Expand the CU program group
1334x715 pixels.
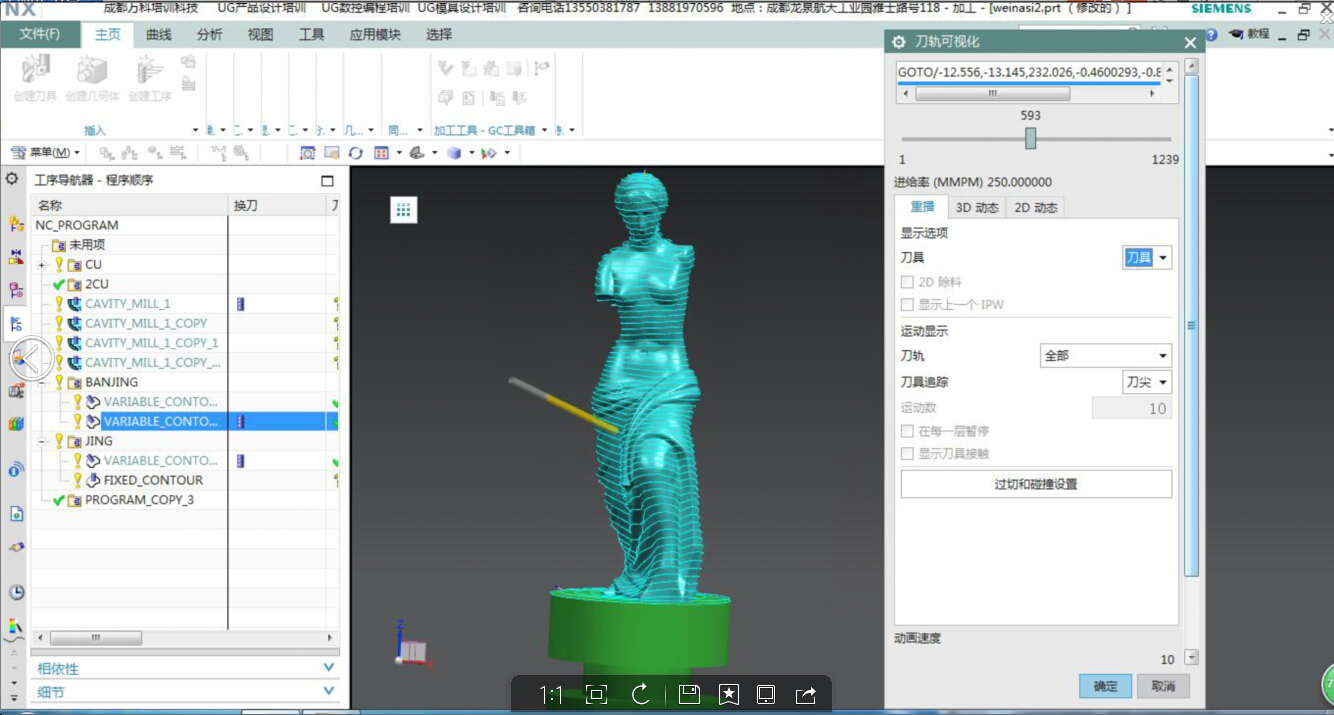(41, 265)
